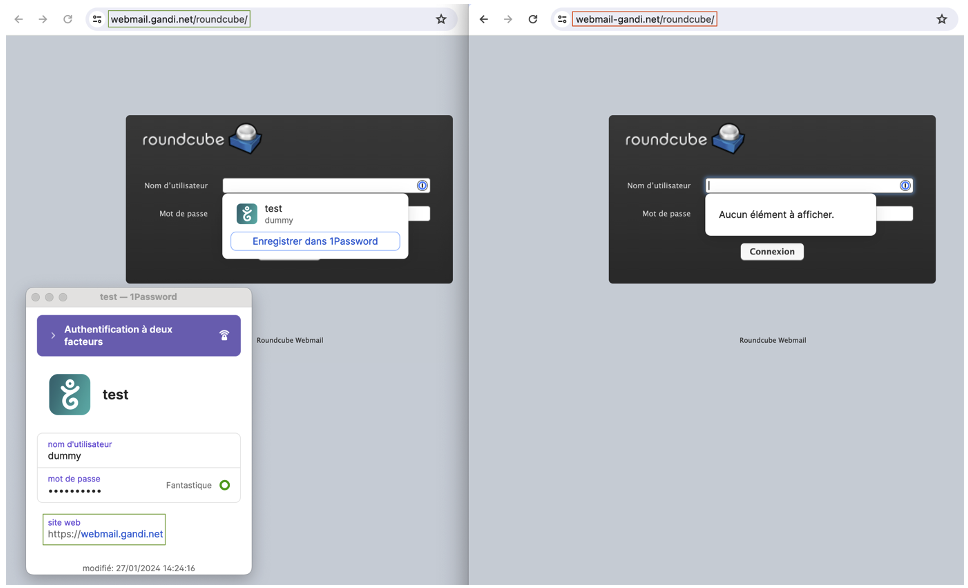Bookmark the webmail.gandi.net page with the star
The height and width of the screenshot is (588, 968).
441,19
